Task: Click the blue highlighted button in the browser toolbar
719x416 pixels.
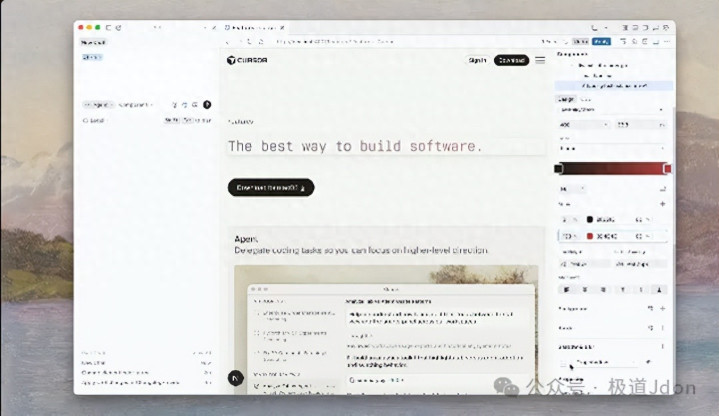Action: point(601,42)
